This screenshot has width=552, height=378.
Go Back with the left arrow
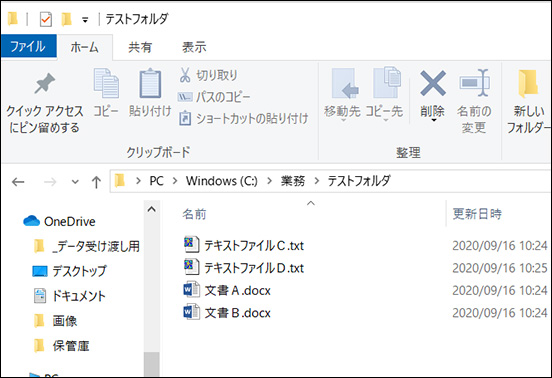[x=18, y=182]
